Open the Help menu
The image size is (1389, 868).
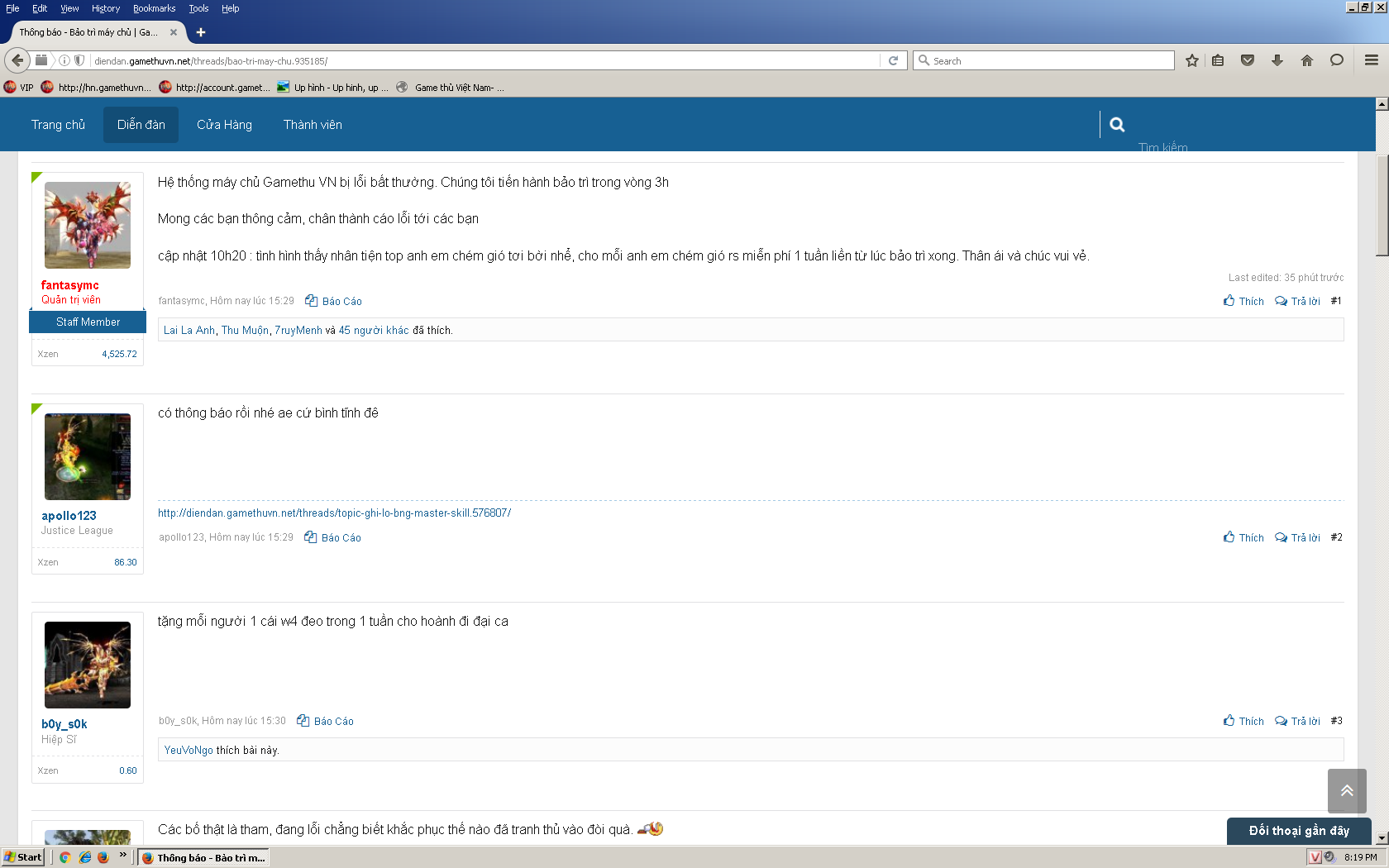(230, 8)
